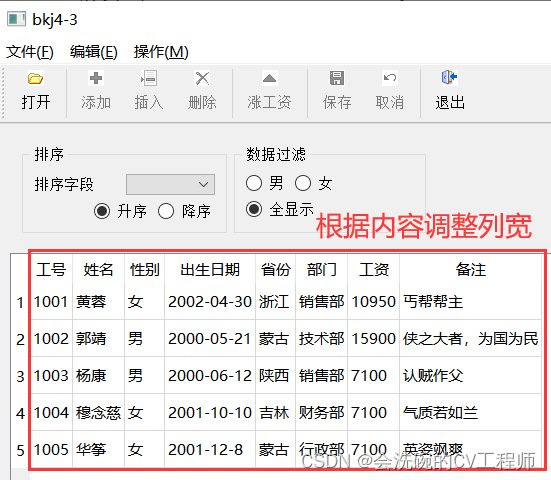Click the 删除 delete X icon
551x480 pixels.
coord(202,78)
